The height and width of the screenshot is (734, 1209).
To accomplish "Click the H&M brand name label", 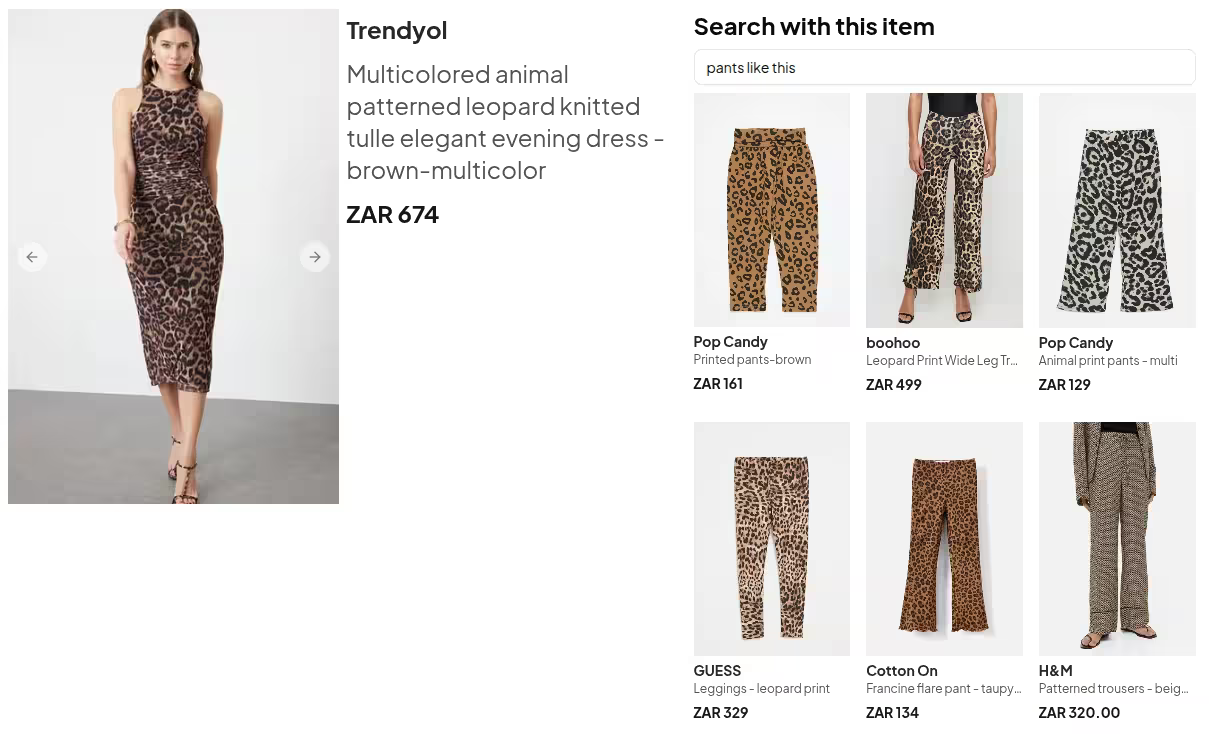I will [1055, 670].
